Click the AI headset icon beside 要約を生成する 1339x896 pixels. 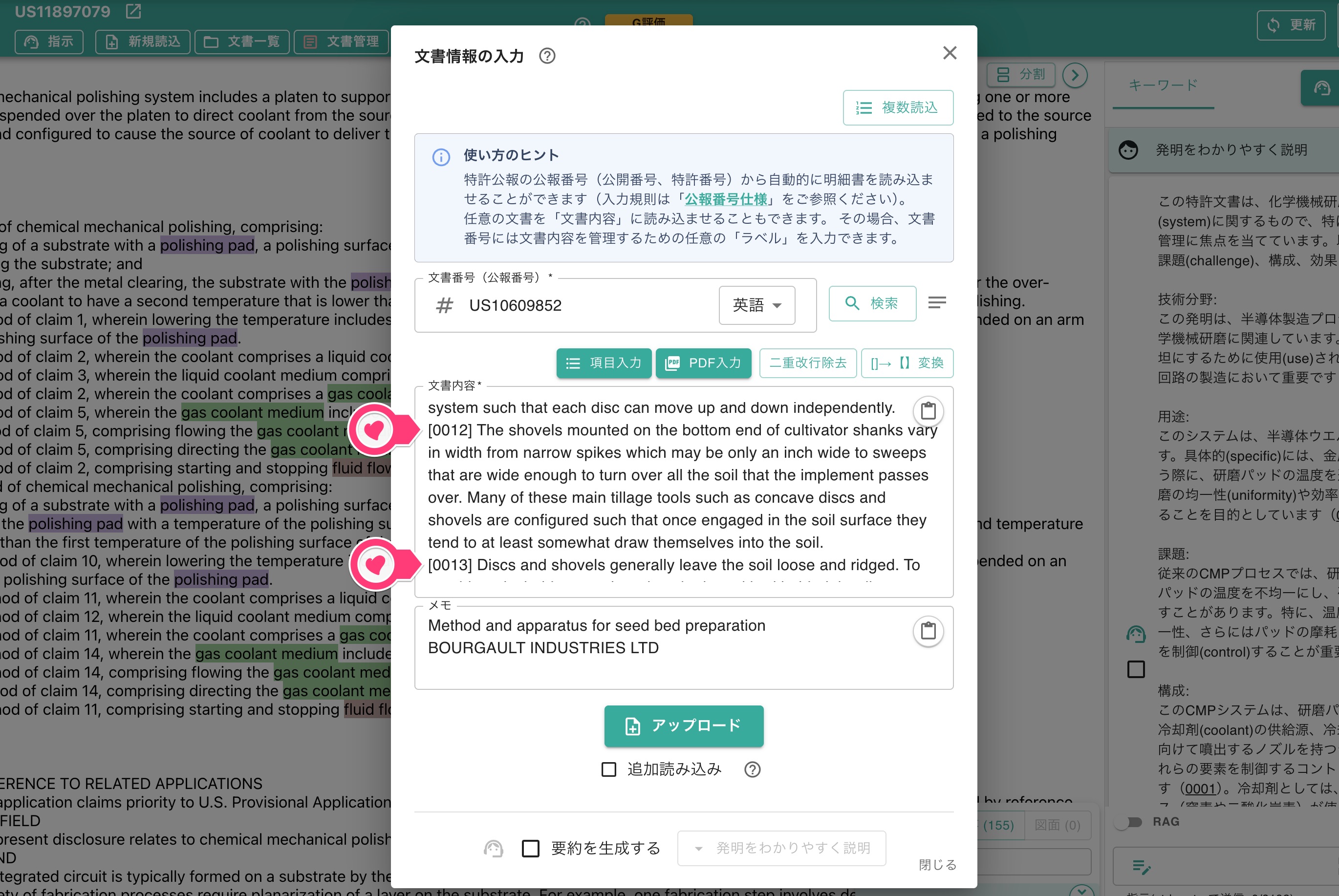point(493,849)
